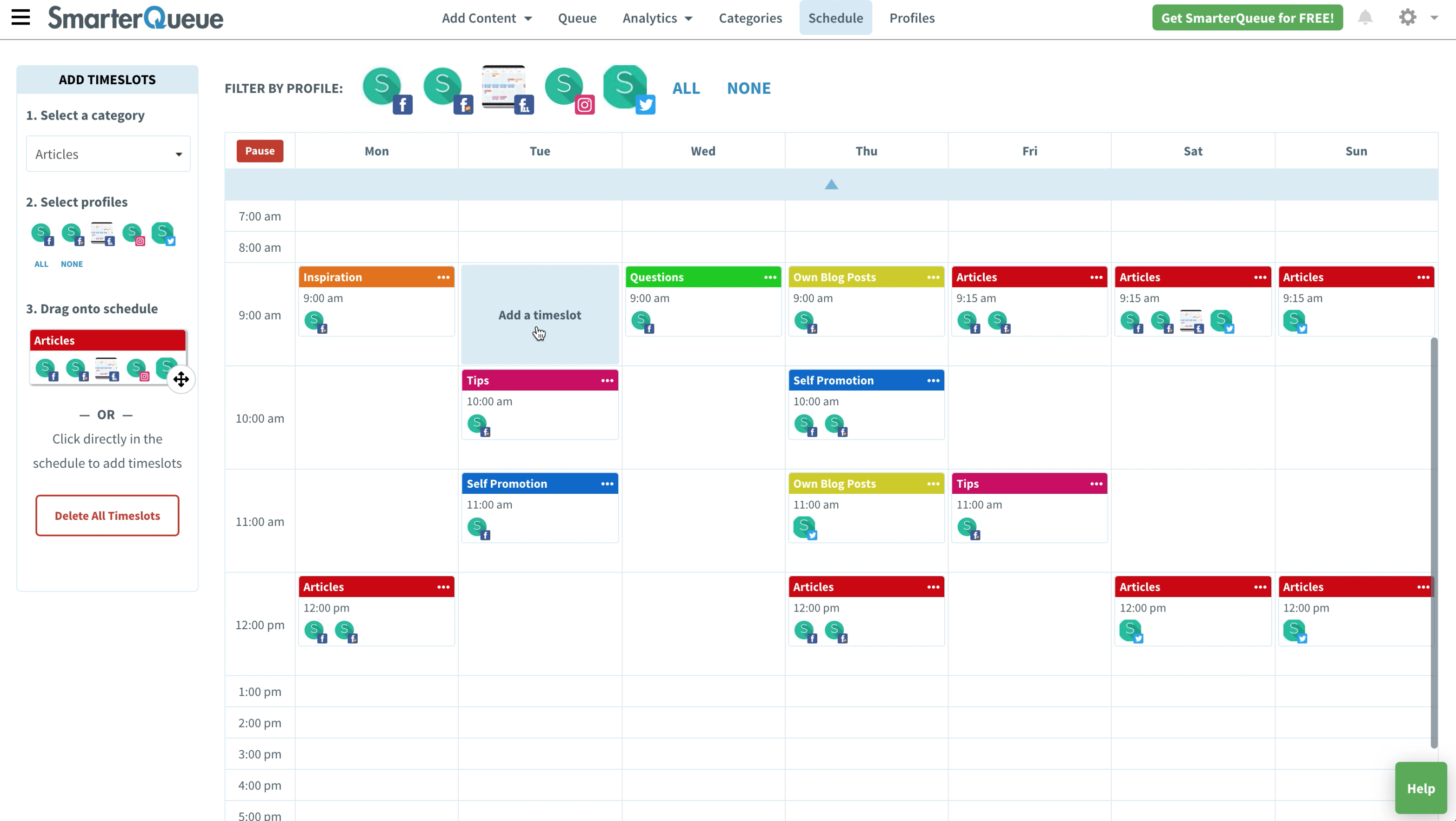Open options for Tuesday Self Promotion timeslot
This screenshot has height=821, width=1456.
tap(607, 484)
